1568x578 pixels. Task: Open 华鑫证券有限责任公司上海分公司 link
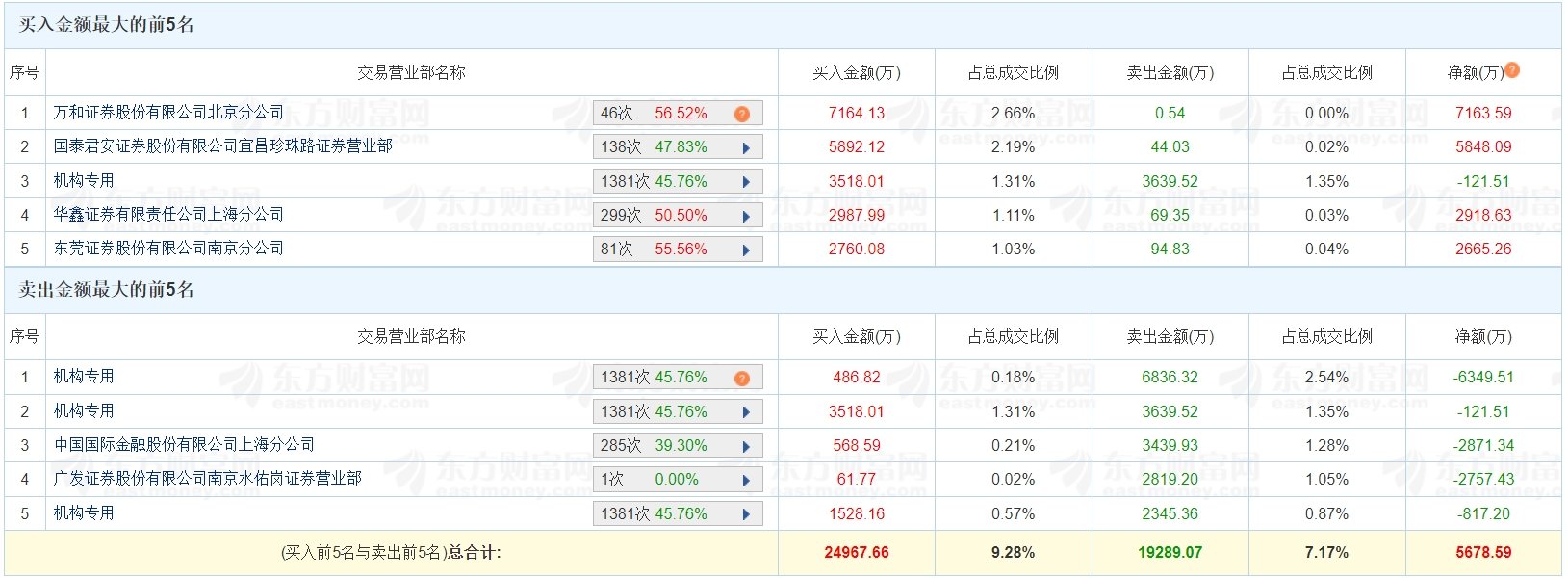click(x=168, y=215)
